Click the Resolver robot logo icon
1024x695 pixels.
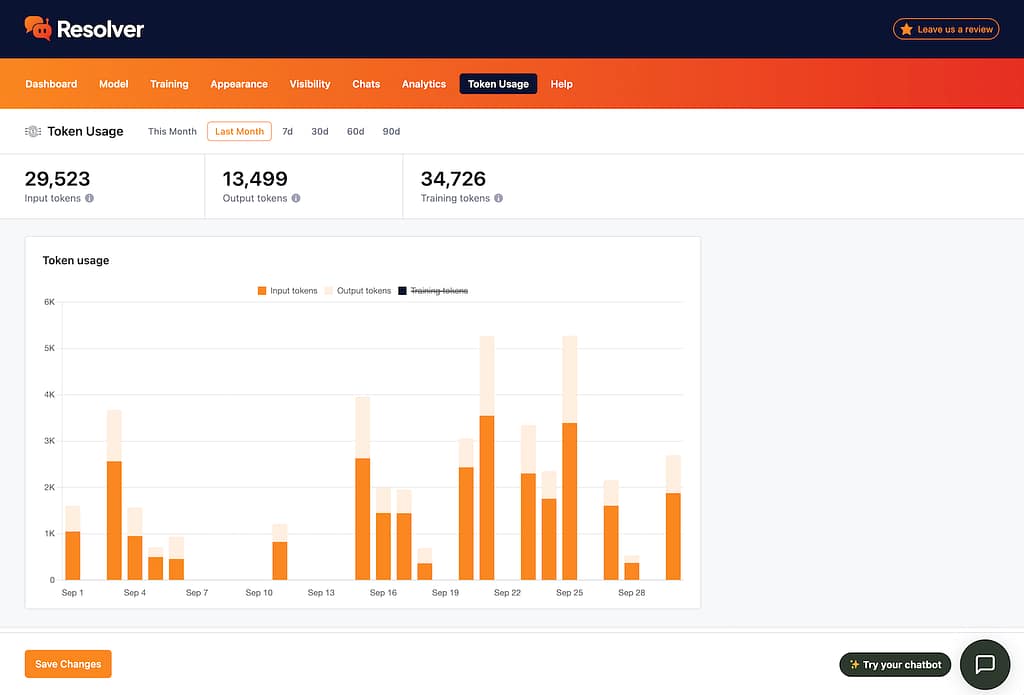38,28
